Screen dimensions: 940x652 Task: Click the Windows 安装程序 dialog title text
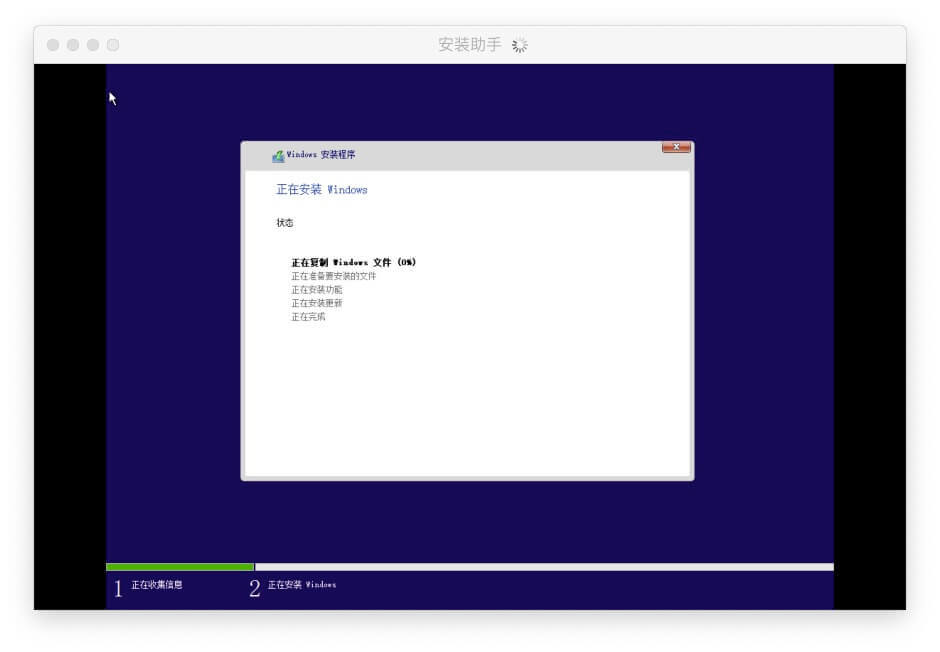[x=321, y=155]
